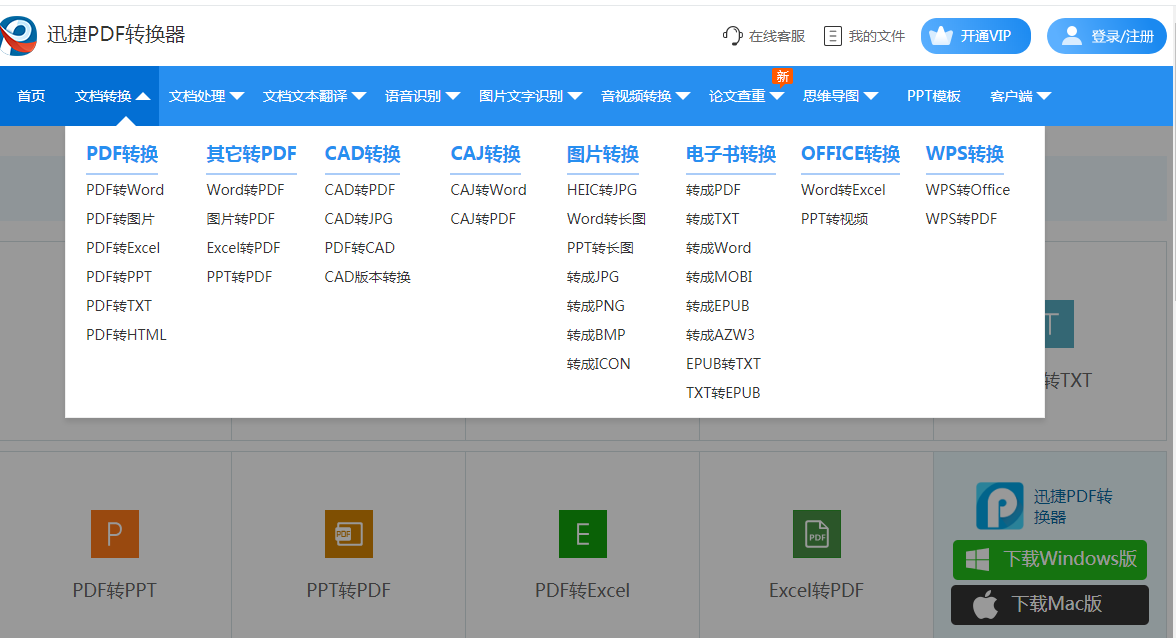The image size is (1176, 638).
Task: Select the WPS转Office link
Action: (x=967, y=189)
